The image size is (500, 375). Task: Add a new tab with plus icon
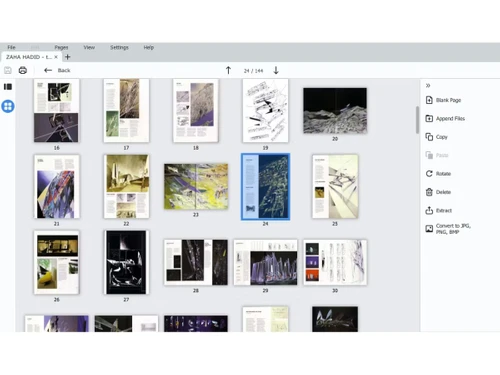[68, 57]
